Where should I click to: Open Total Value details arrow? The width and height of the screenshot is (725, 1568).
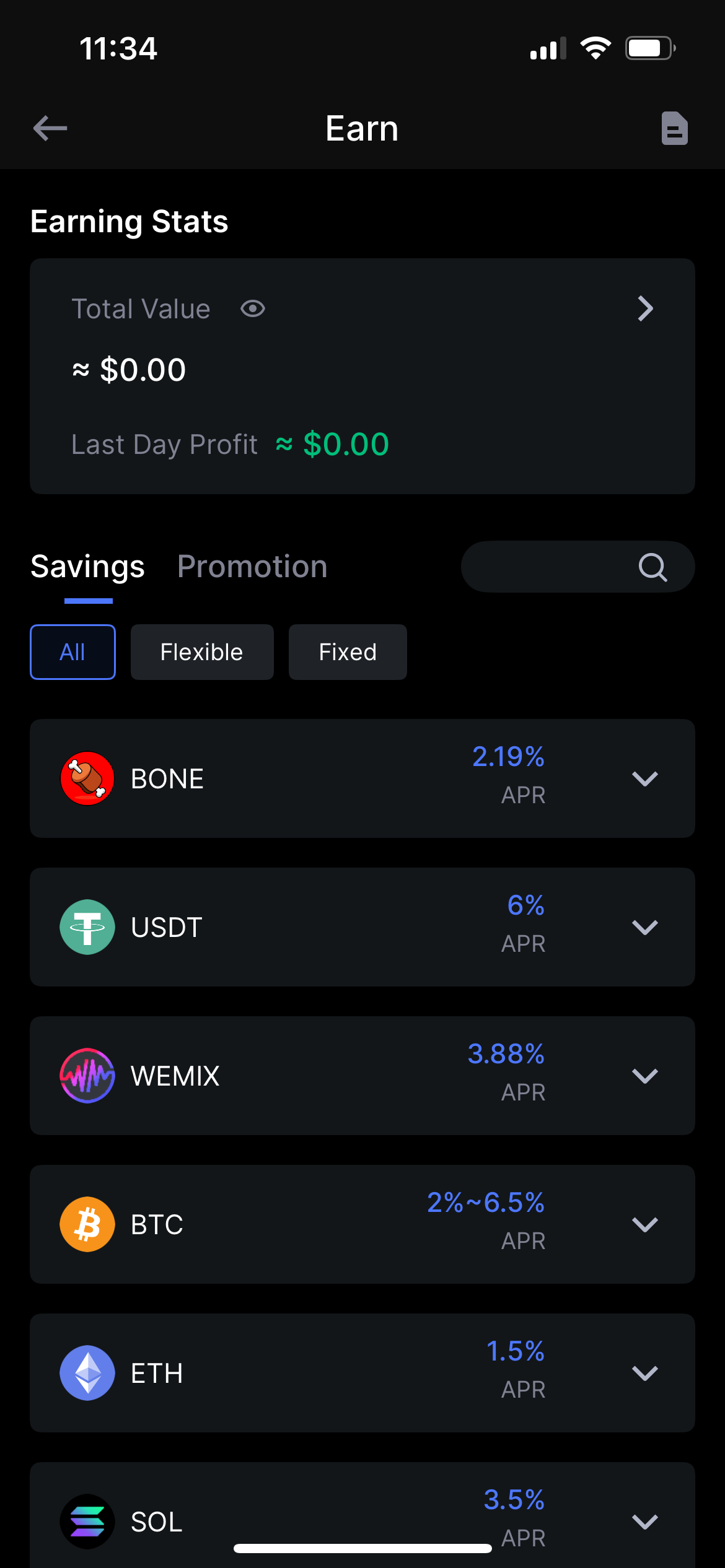[645, 308]
